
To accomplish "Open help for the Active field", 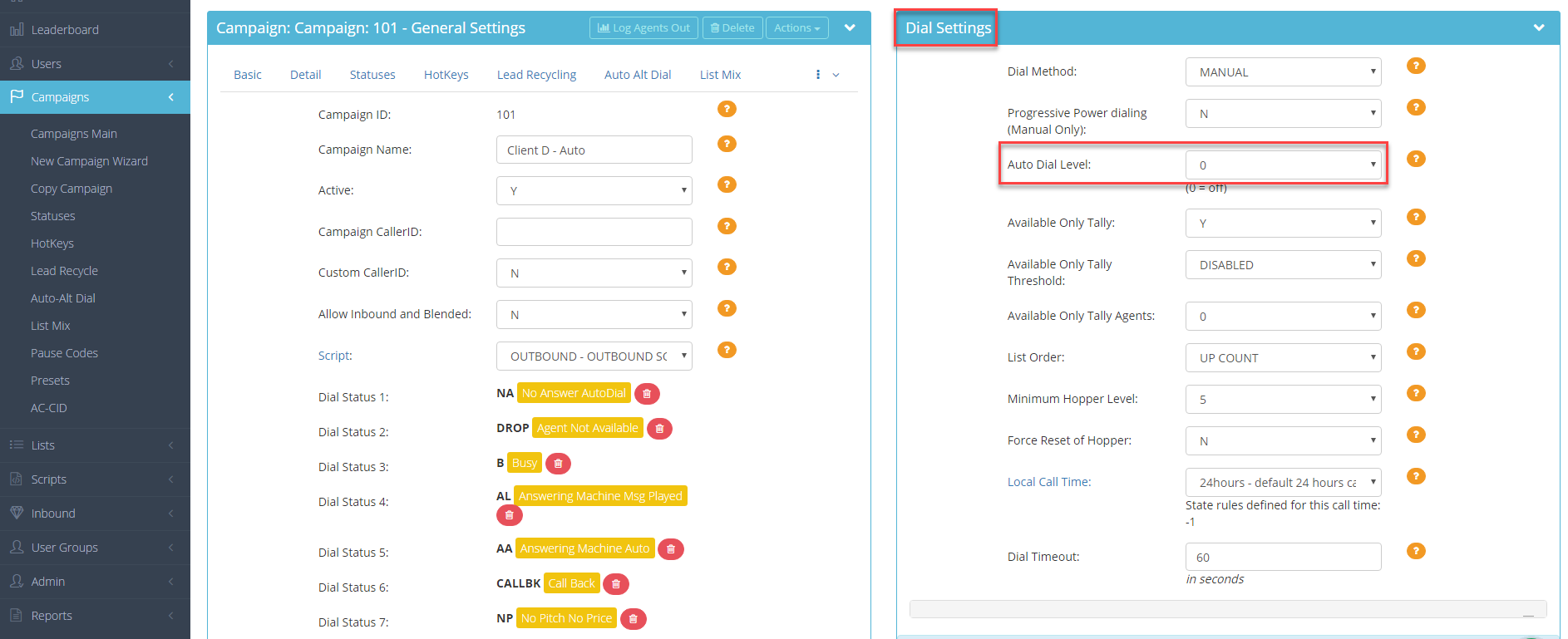I will [x=727, y=184].
